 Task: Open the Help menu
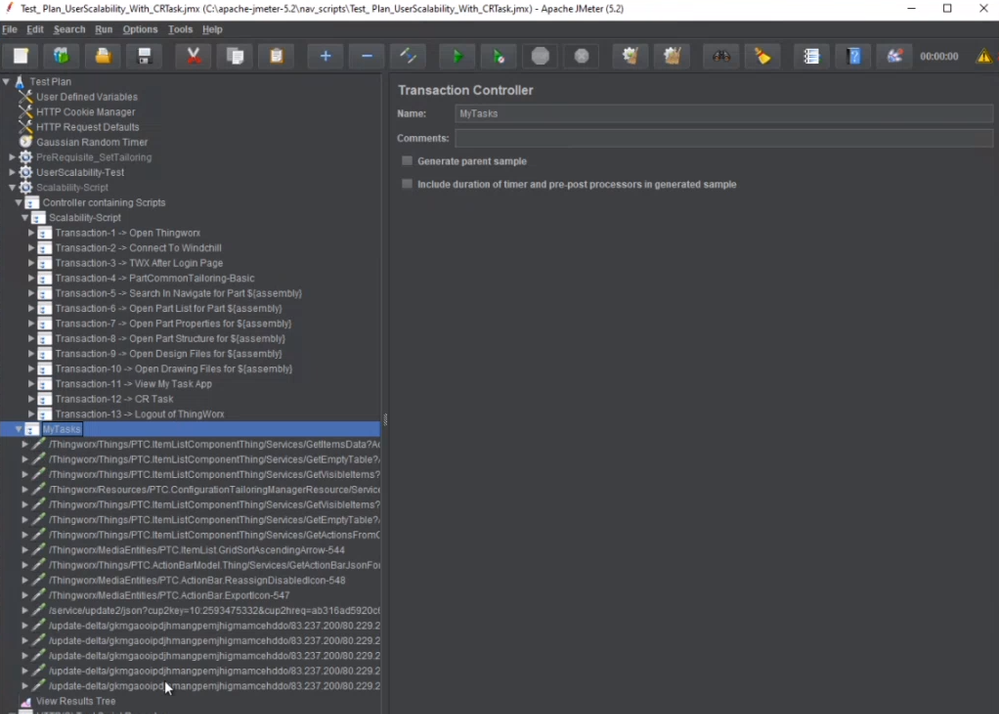[x=212, y=29]
